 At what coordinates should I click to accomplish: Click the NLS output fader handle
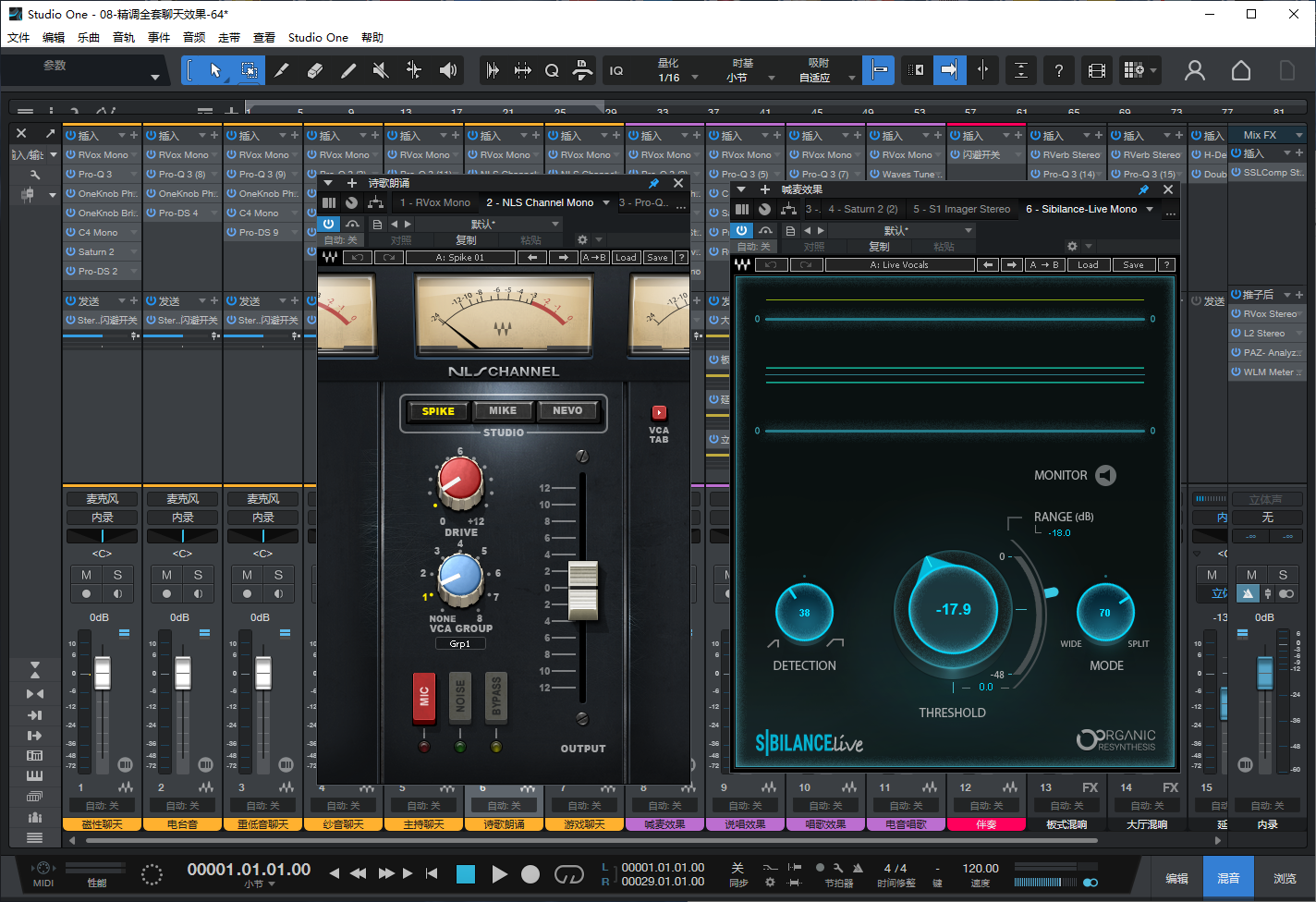[582, 590]
